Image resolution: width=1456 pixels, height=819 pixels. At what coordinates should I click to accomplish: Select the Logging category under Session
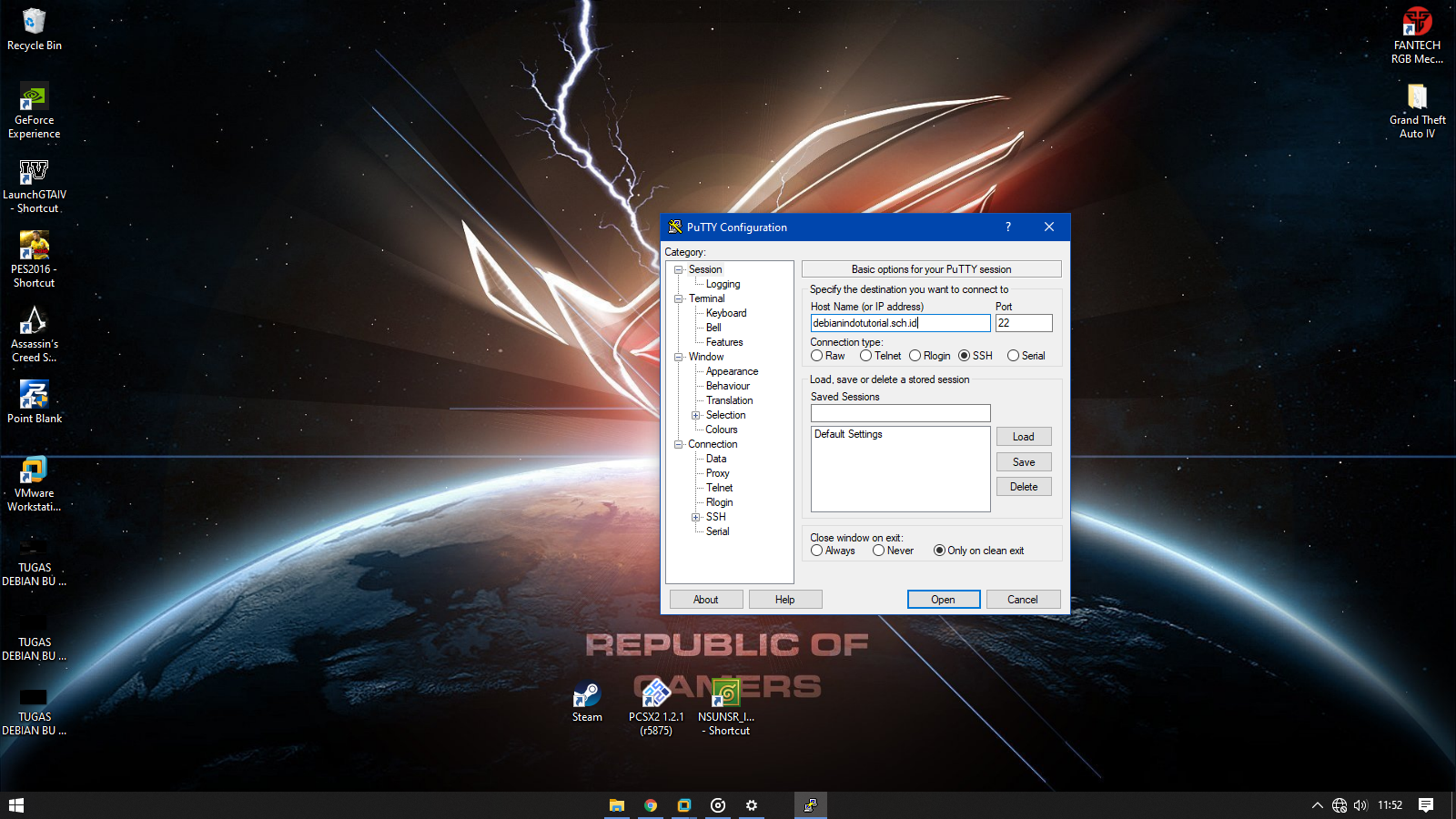[722, 283]
